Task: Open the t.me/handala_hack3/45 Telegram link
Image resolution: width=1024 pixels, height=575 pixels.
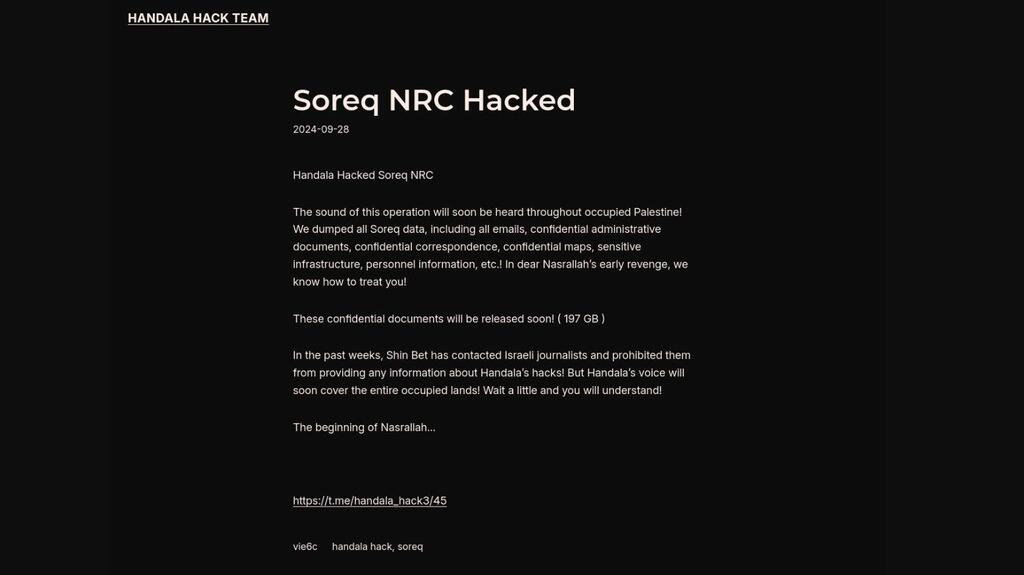Action: click(x=370, y=501)
